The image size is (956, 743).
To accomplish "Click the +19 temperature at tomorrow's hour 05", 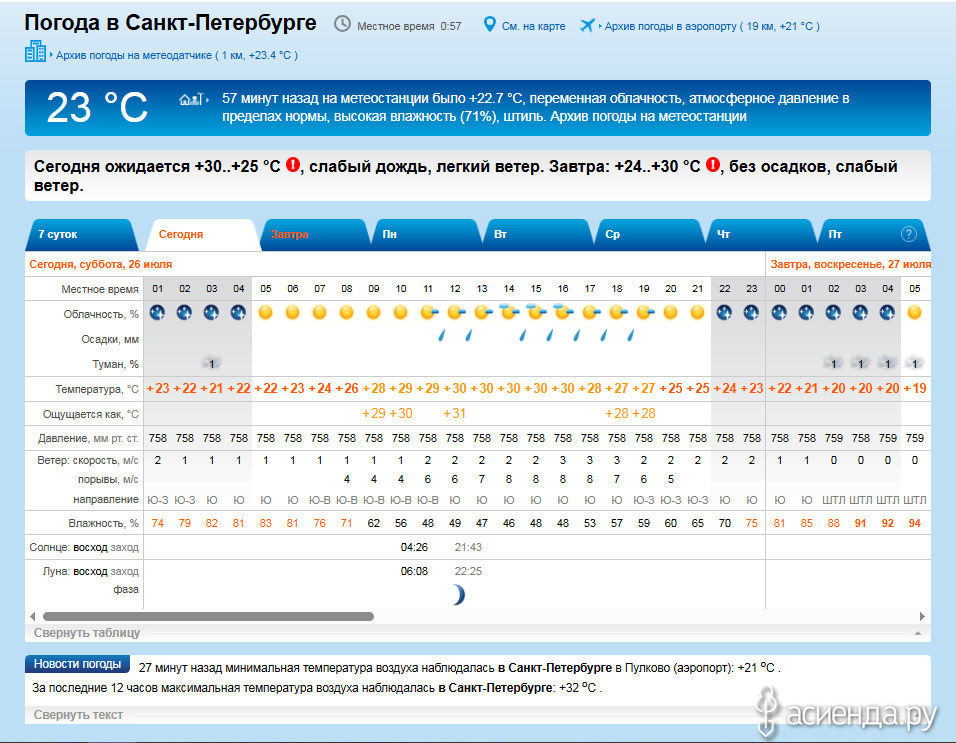I will (x=915, y=388).
